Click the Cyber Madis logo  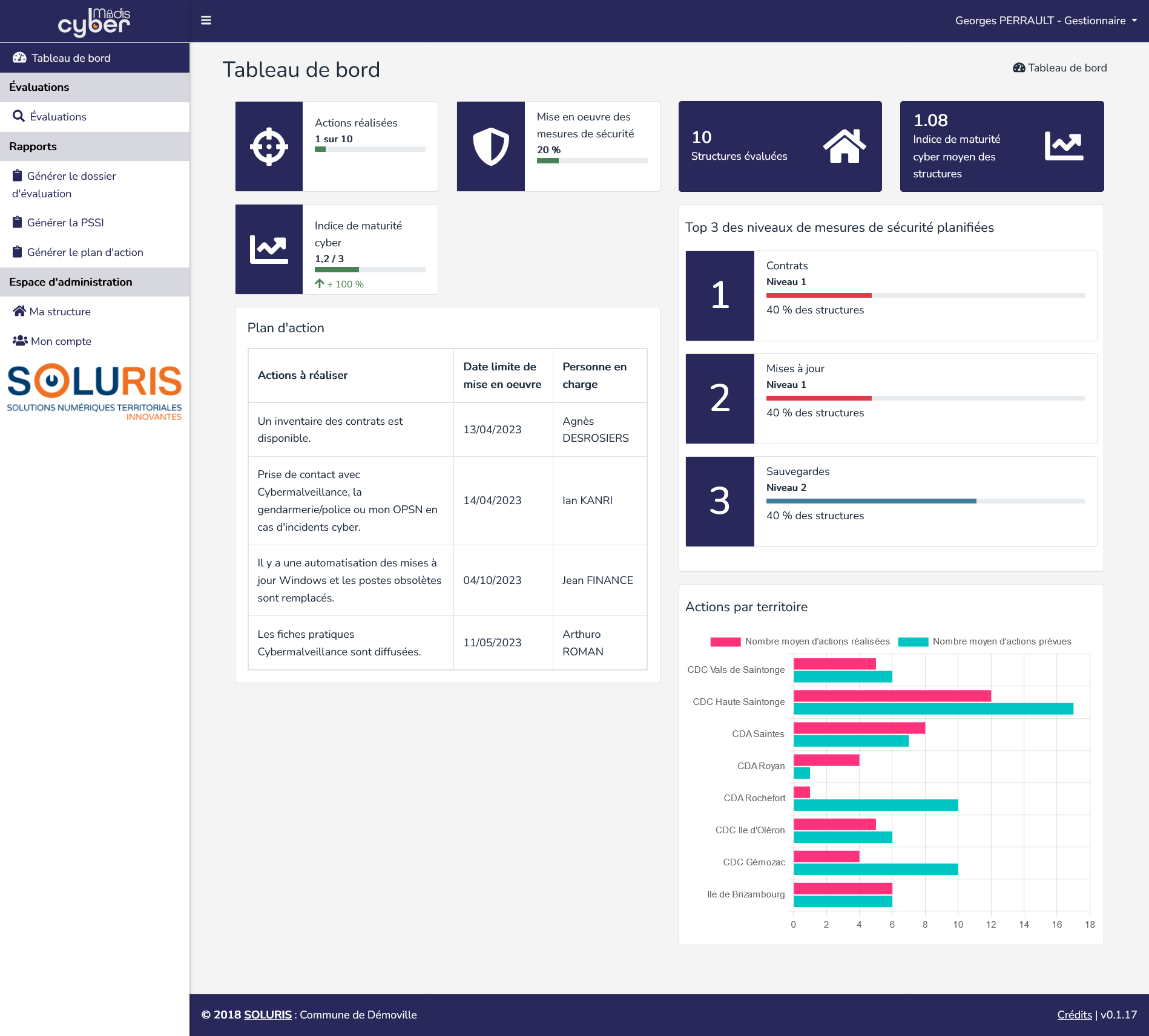tap(94, 22)
